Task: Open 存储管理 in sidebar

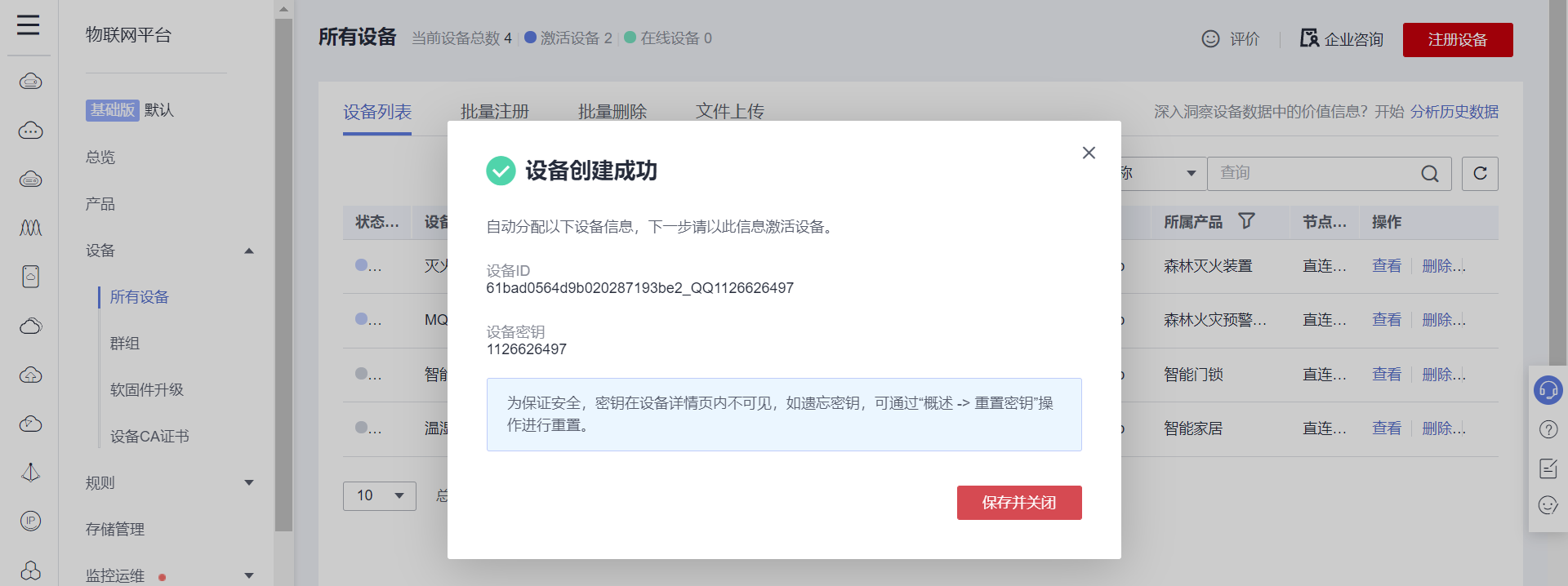Action: click(x=115, y=530)
